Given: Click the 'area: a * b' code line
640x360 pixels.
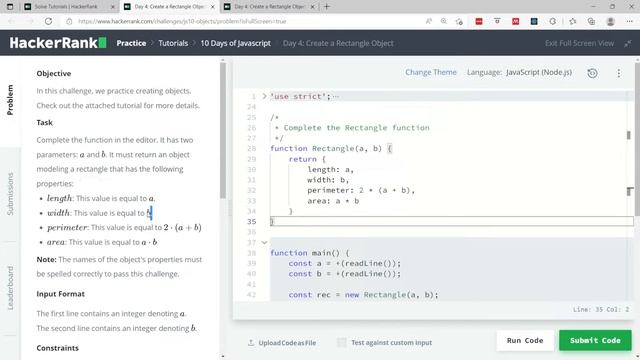Looking at the screenshot, I should [x=333, y=201].
